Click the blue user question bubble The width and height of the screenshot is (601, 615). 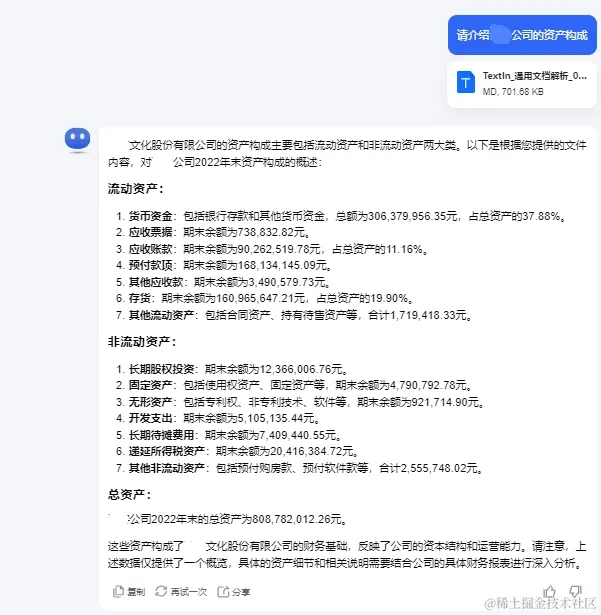[522, 35]
